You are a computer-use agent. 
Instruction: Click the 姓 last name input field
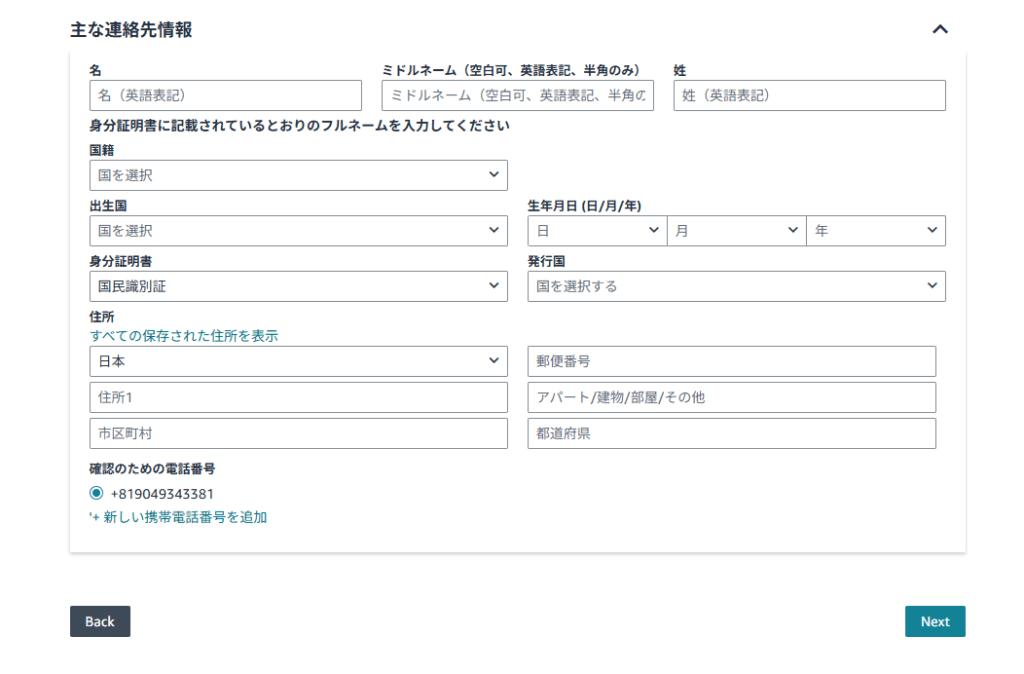[x=809, y=96]
